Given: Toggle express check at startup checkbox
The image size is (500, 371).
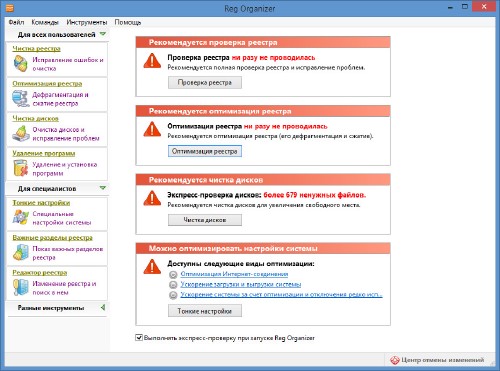Looking at the screenshot, I should pyautogui.click(x=139, y=338).
